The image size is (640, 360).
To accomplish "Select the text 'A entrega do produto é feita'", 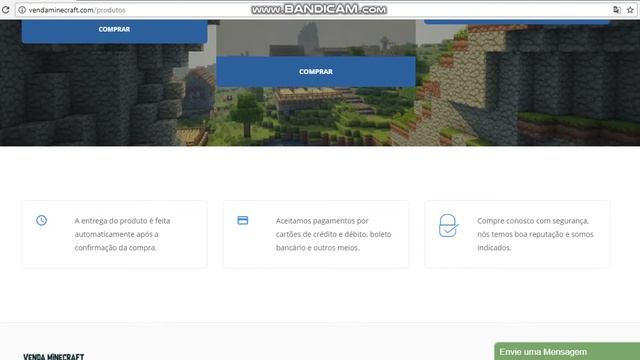I will coord(122,221).
